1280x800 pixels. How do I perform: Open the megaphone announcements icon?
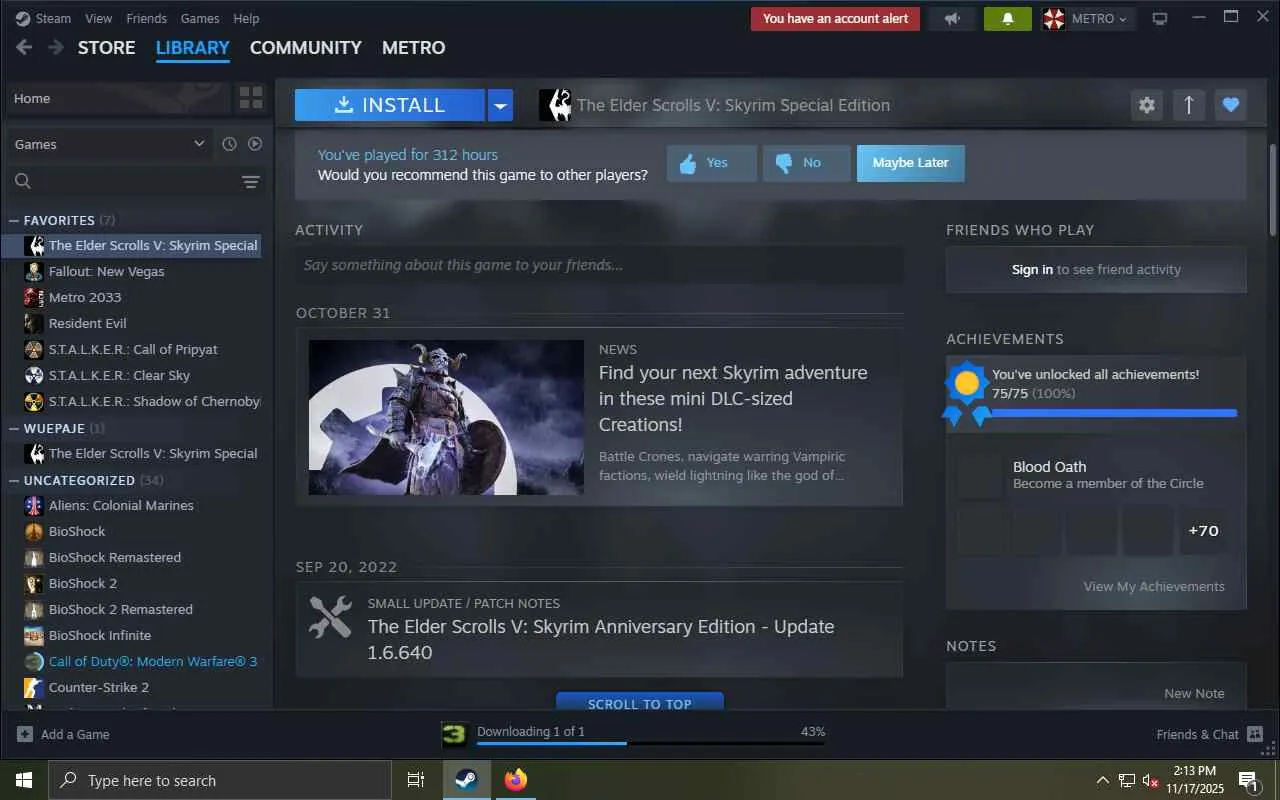[x=951, y=19]
